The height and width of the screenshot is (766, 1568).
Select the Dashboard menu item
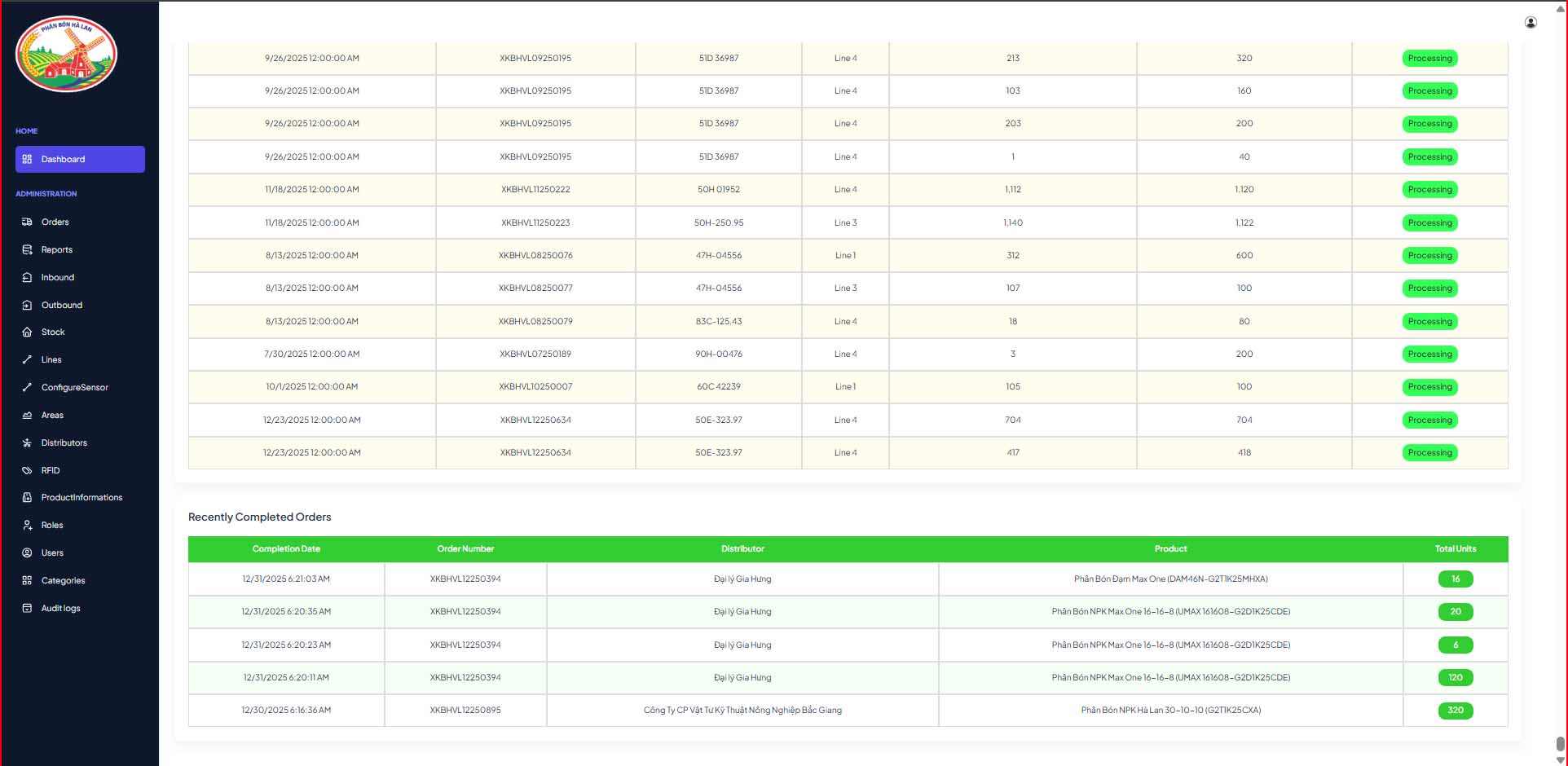tap(80, 159)
